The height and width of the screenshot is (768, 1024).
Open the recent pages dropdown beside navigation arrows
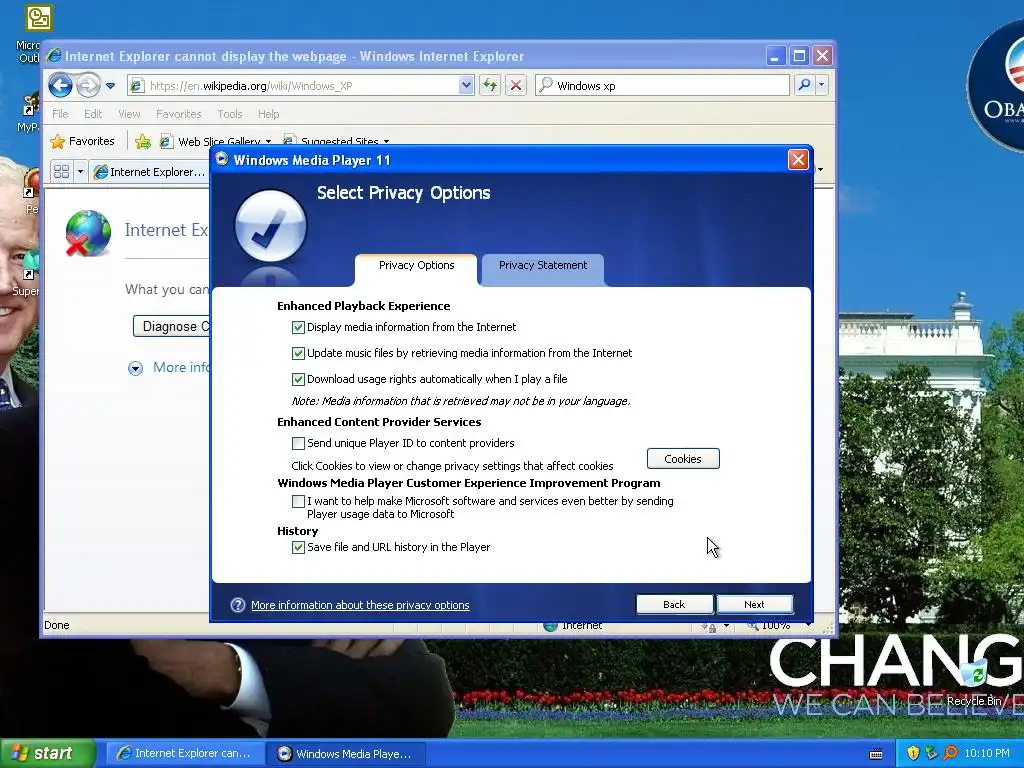point(110,86)
